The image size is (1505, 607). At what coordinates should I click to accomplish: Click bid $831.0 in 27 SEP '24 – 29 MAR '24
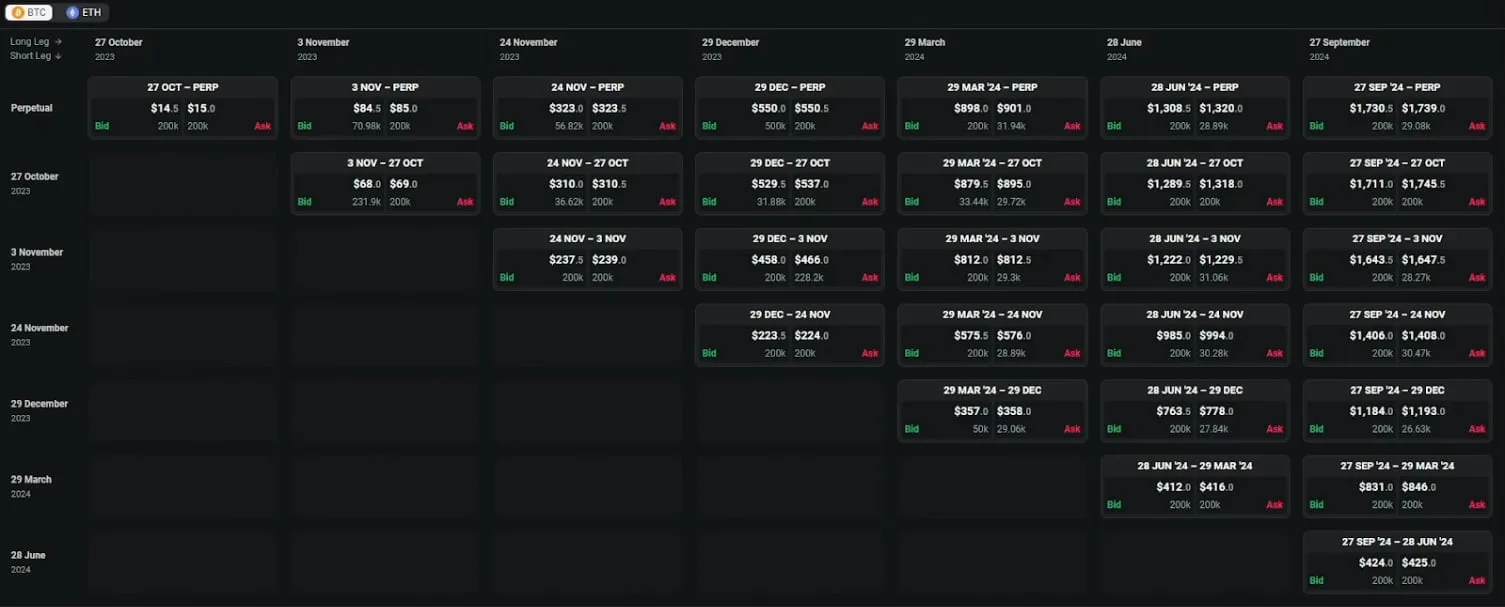(x=1375, y=487)
